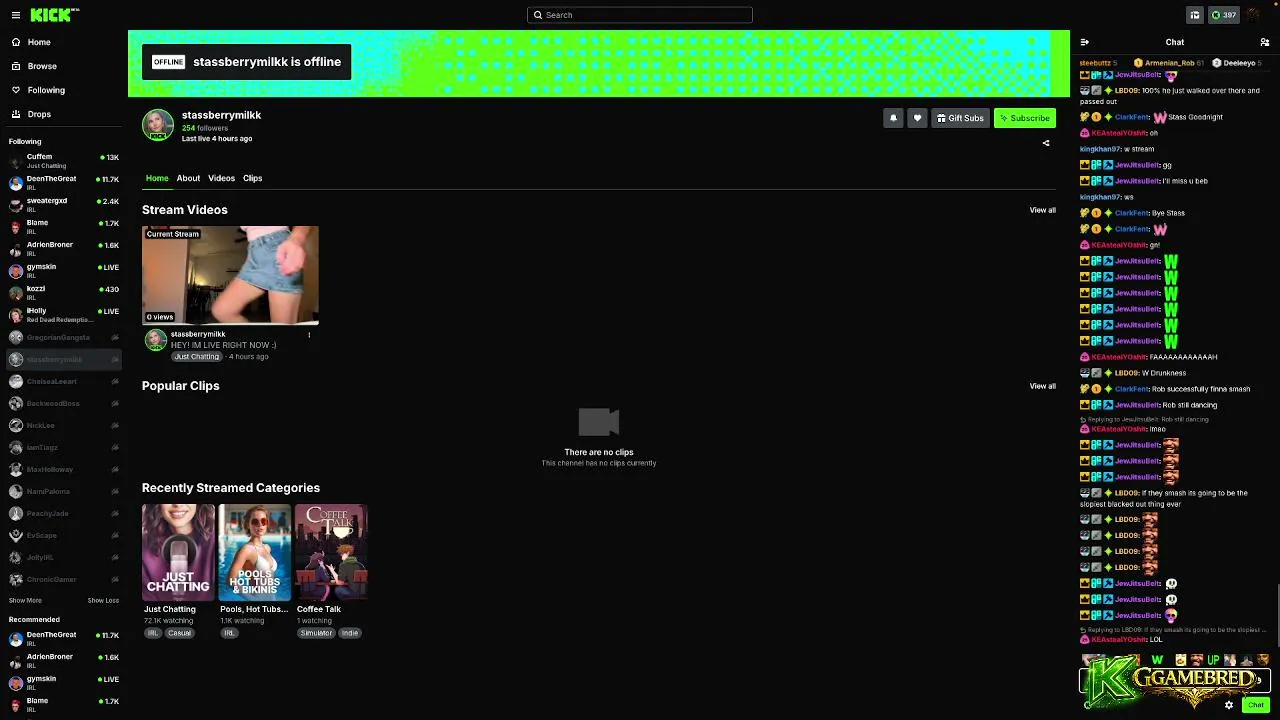
Task: Open Blame in the Recommended list
Action: (62, 705)
